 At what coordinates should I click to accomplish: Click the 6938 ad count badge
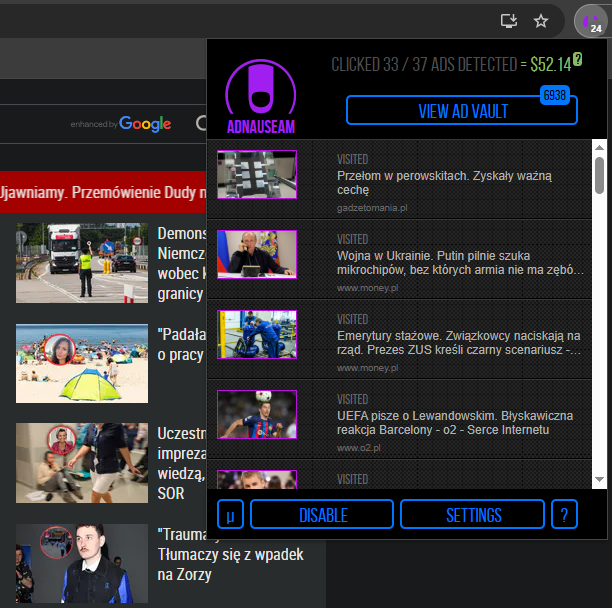click(x=553, y=94)
